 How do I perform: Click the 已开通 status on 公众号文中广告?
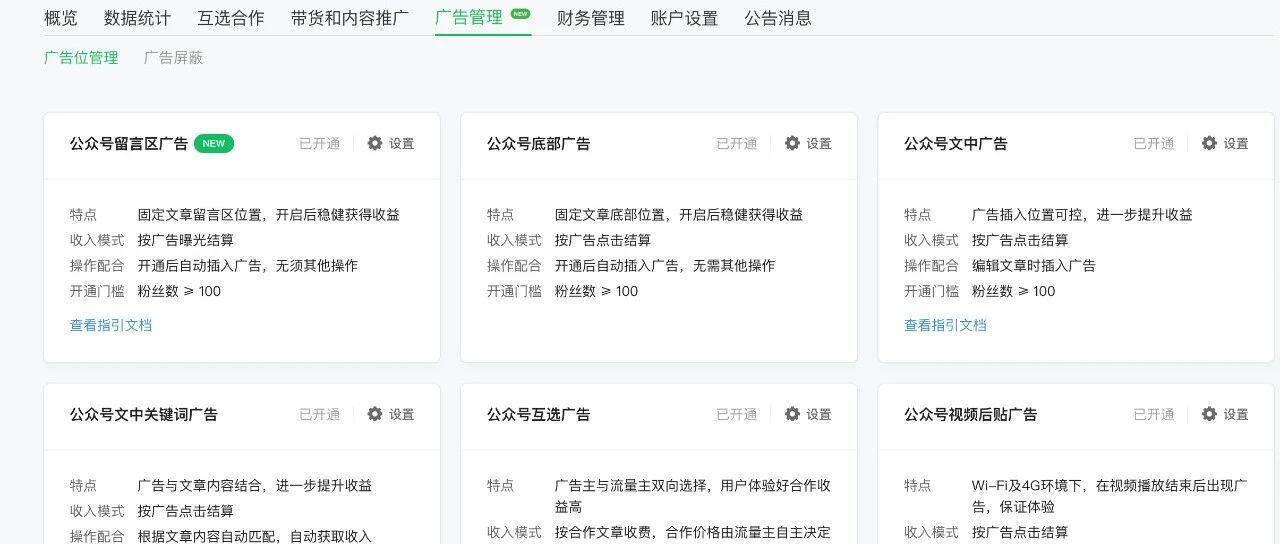coord(1153,144)
